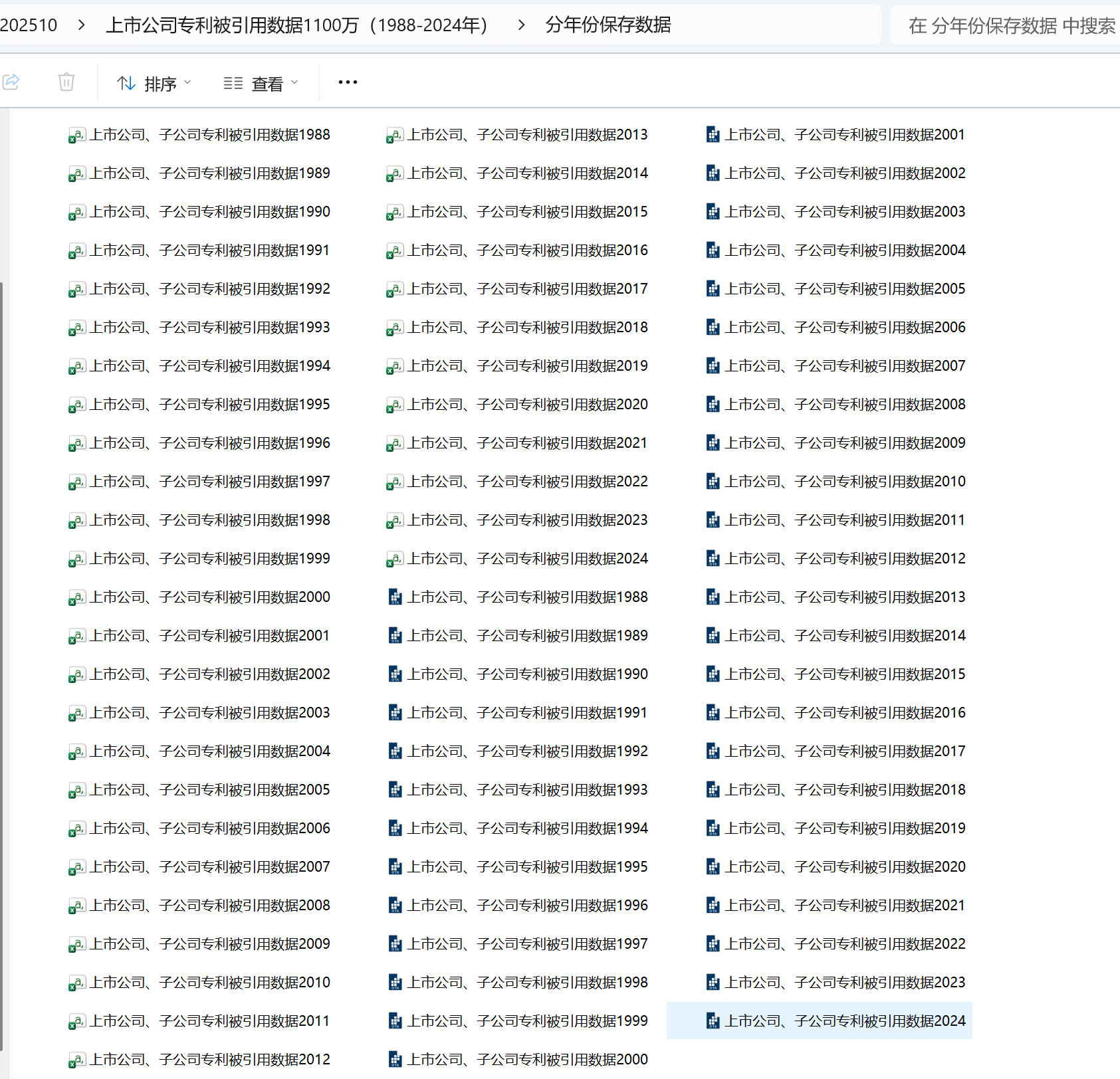The image size is (1120, 1079).
Task: Select the Excel file named 上市公司、子公司专利被引用数据2024
Action: coord(527,559)
